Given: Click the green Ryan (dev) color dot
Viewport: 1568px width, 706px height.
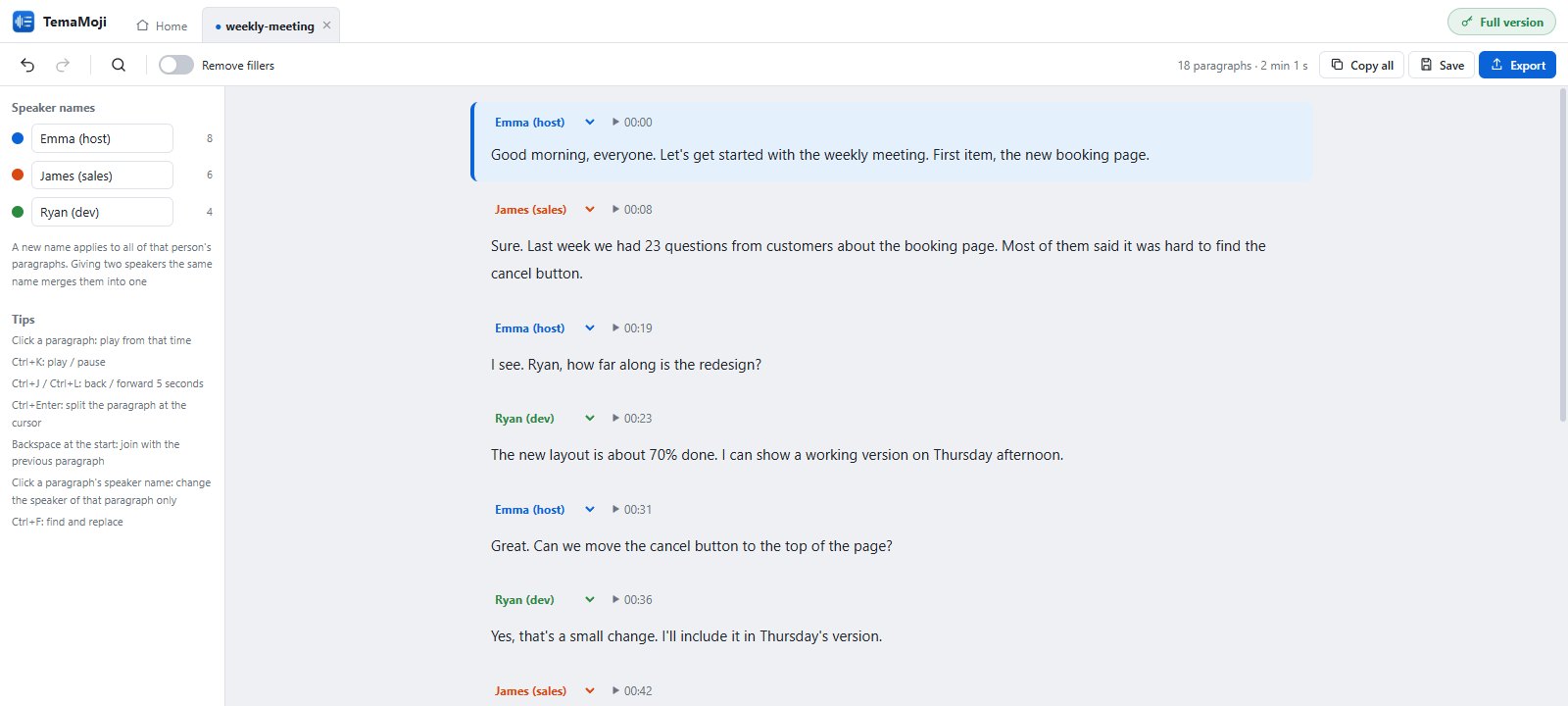Looking at the screenshot, I should [x=18, y=212].
